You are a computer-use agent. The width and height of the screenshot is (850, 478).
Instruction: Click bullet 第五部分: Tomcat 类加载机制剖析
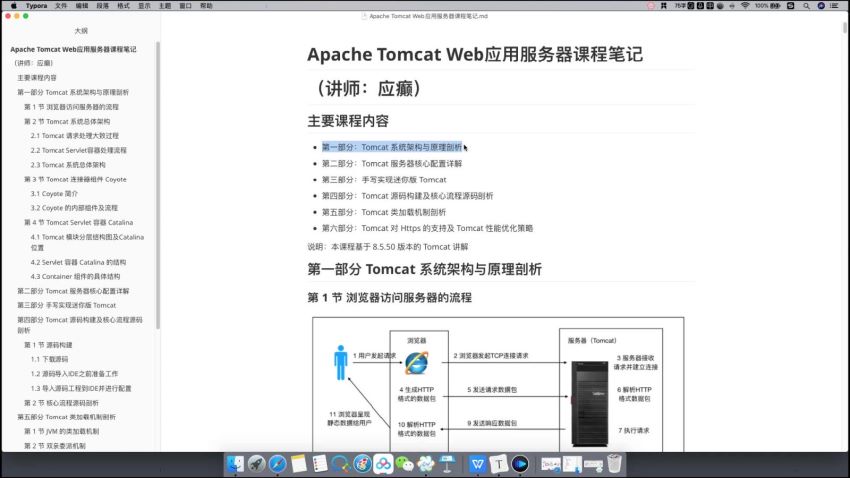point(384,212)
